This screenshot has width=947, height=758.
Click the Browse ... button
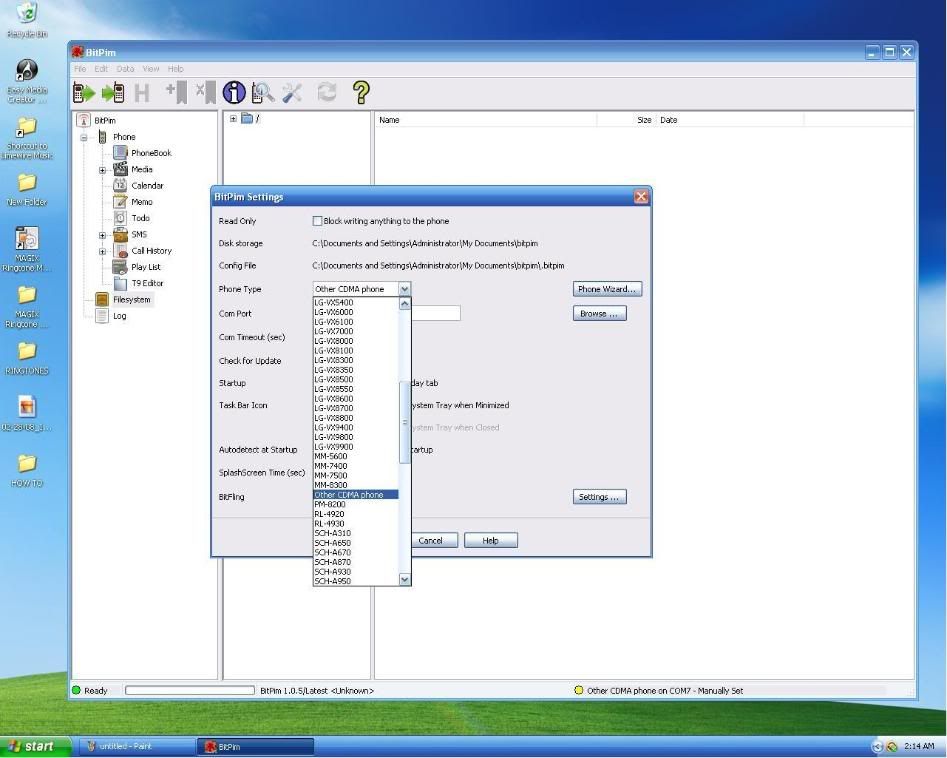(599, 313)
